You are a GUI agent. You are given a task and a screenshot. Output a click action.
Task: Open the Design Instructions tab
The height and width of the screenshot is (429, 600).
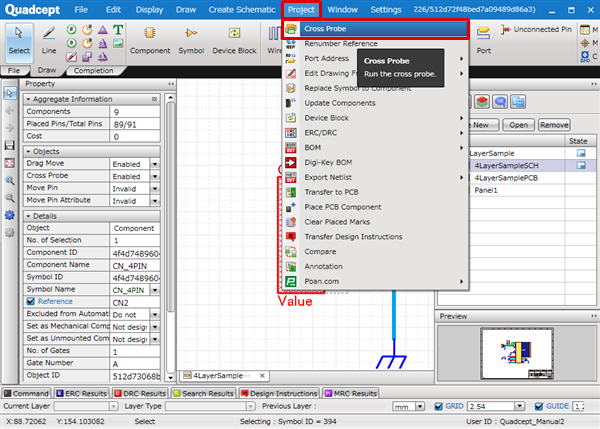pyautogui.click(x=279, y=393)
